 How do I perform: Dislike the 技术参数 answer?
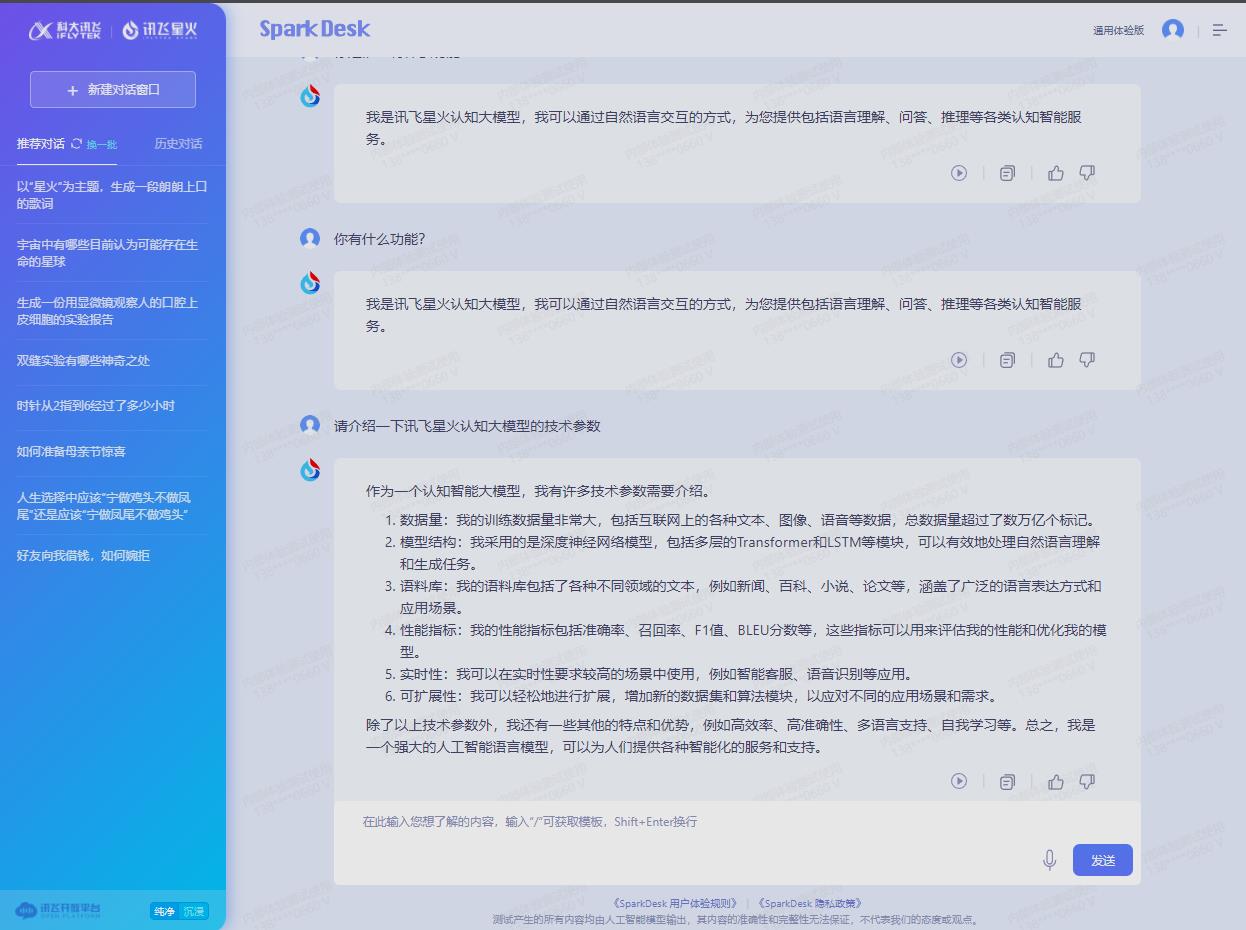coord(1087,781)
